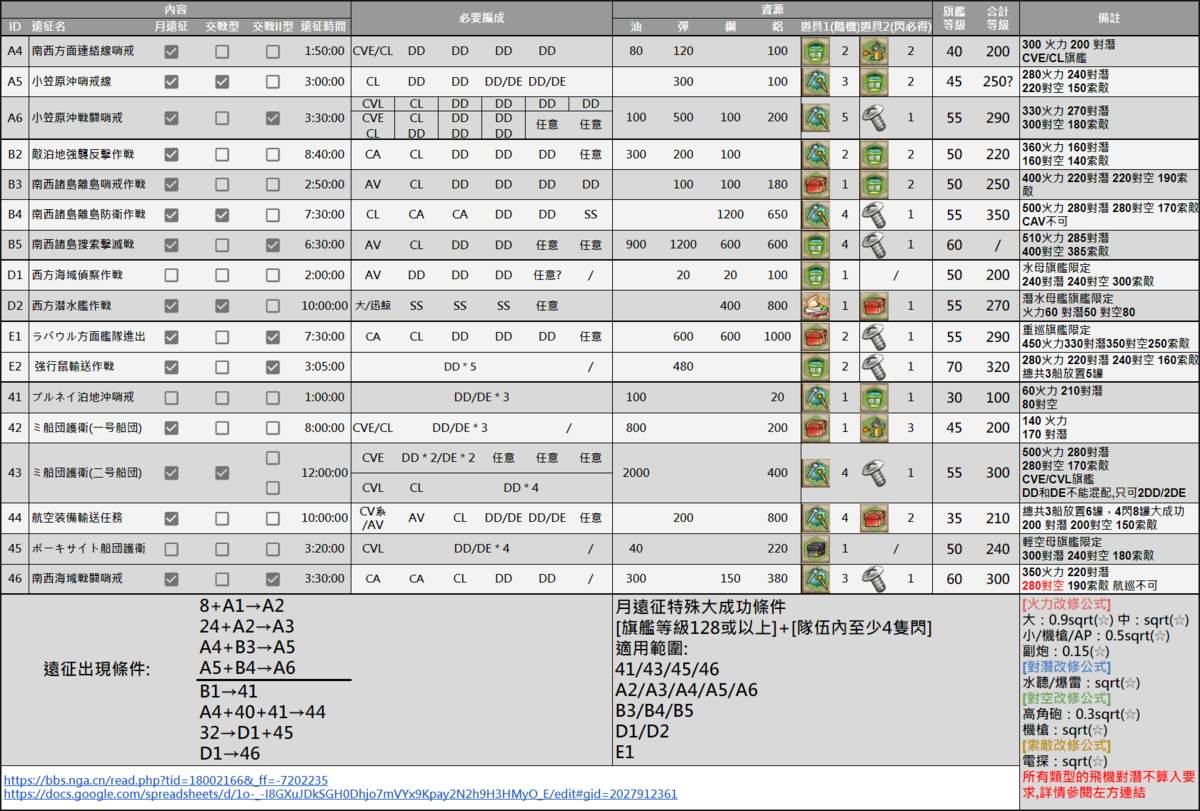Image resolution: width=1200 pixels, height=811 pixels.
Task: Click the blowtorch icon in row 42
Action: (x=875, y=428)
